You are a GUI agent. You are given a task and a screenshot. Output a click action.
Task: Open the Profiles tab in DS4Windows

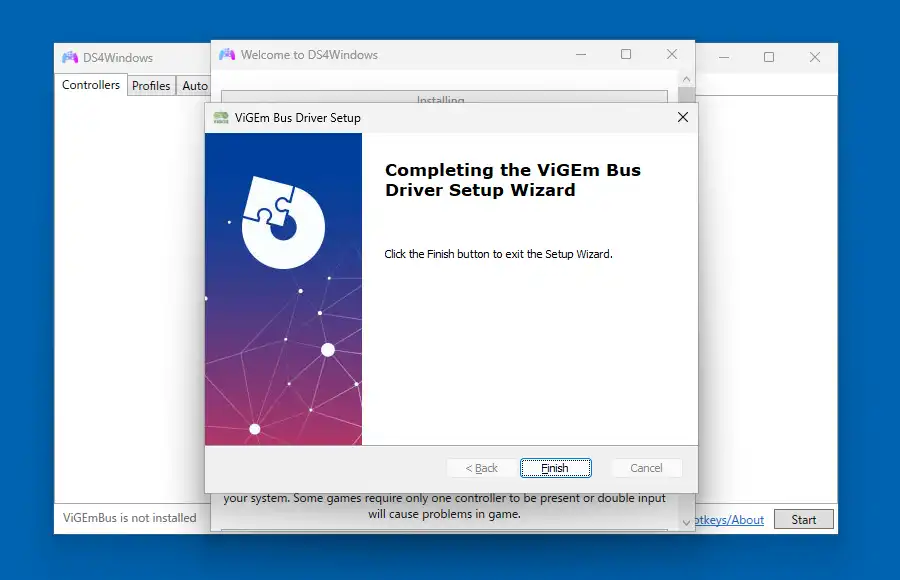point(151,86)
